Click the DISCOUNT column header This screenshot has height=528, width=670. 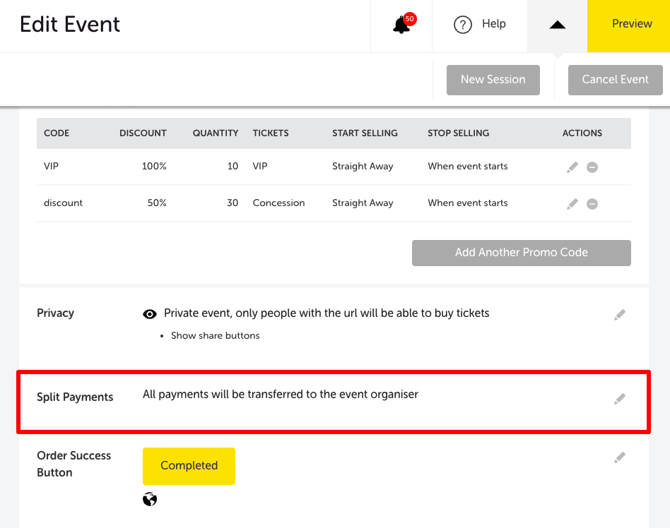[143, 133]
